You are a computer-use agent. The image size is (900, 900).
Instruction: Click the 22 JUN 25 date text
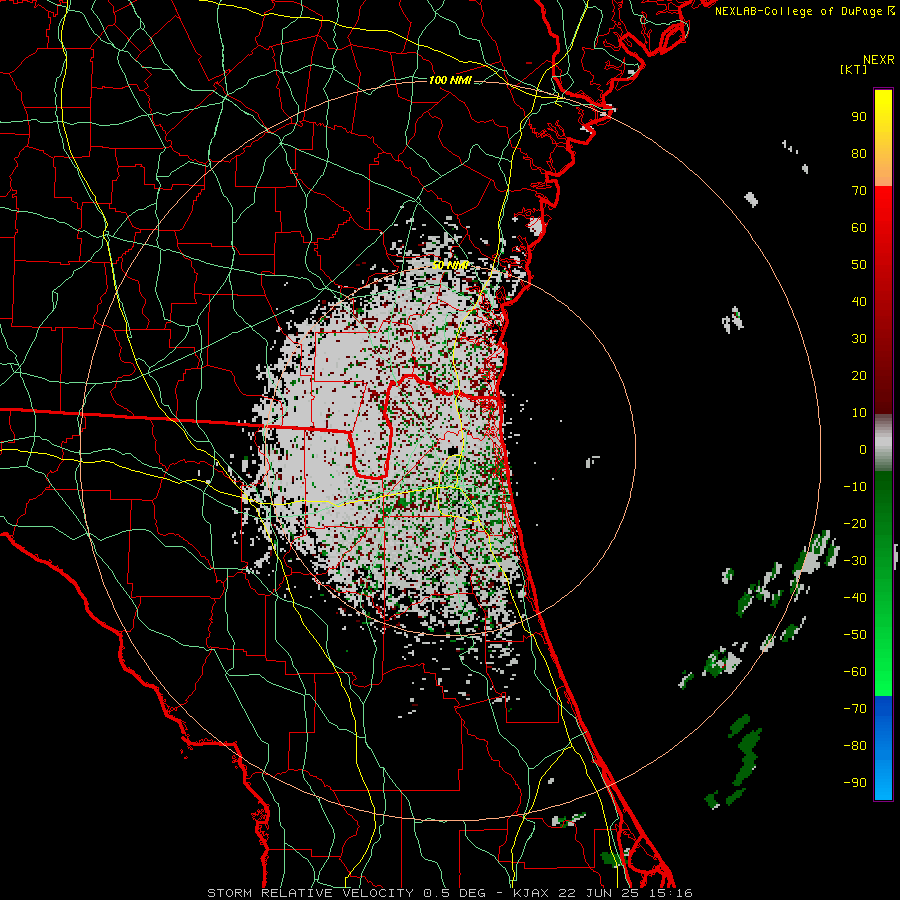click(600, 893)
